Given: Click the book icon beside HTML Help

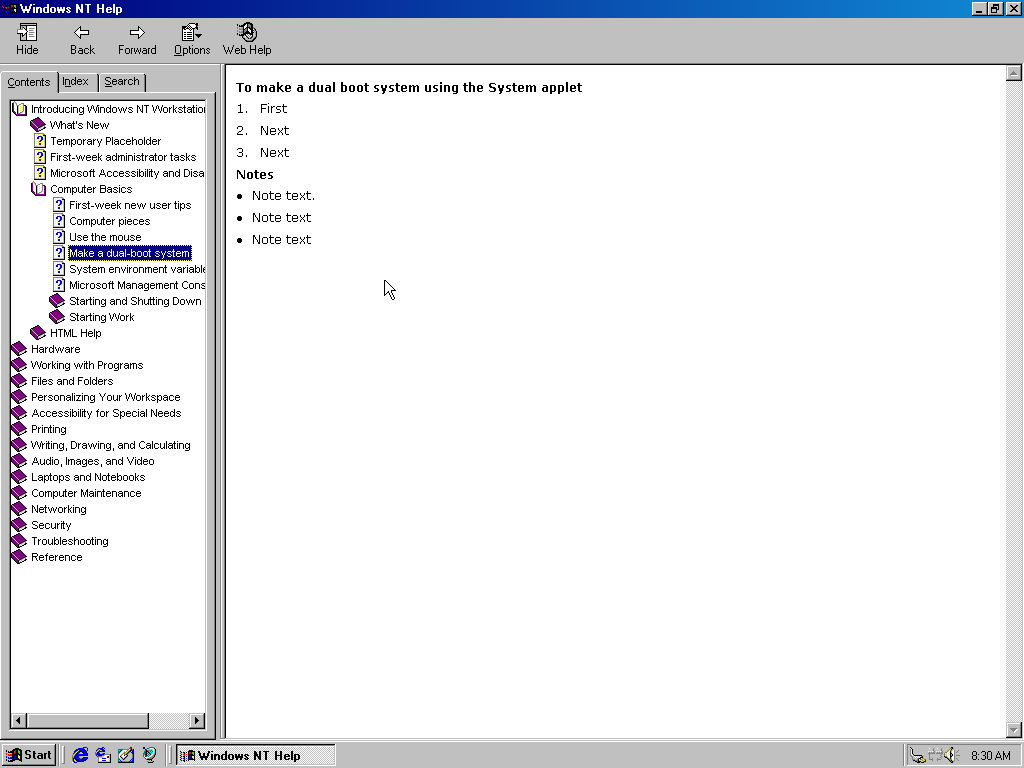Looking at the screenshot, I should 38,333.
